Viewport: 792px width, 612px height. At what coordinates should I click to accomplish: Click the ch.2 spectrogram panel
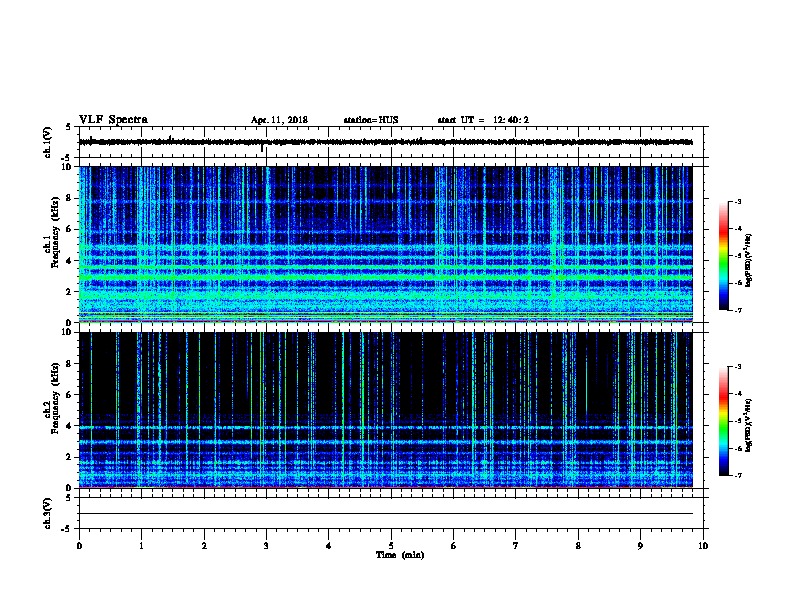pos(386,410)
